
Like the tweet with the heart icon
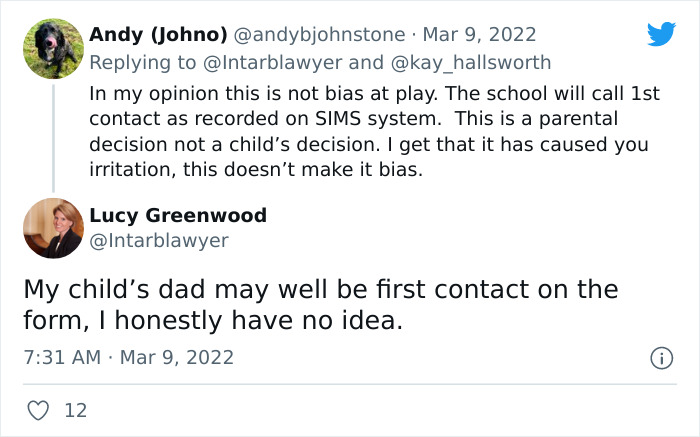[x=39, y=410]
